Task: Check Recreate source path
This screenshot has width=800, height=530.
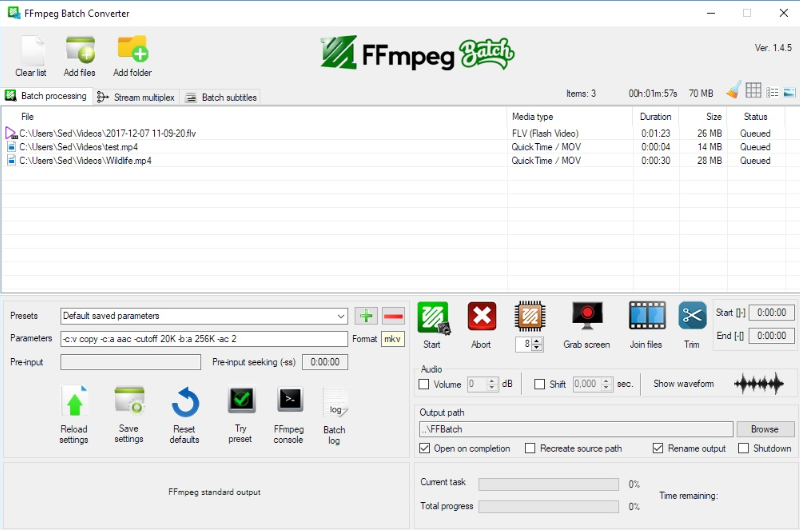Action: point(530,448)
